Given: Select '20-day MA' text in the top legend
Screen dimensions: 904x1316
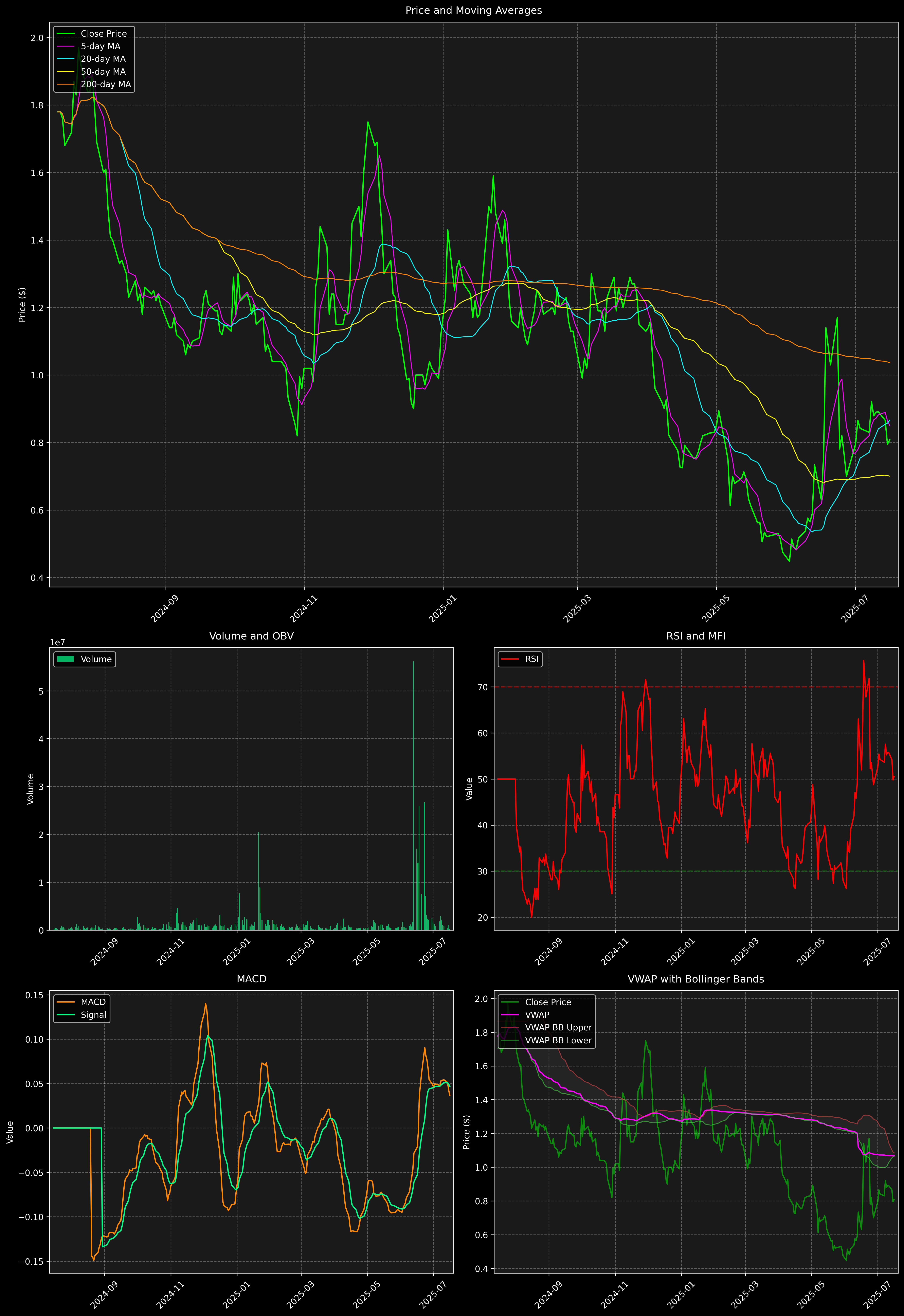Looking at the screenshot, I should pos(103,59).
